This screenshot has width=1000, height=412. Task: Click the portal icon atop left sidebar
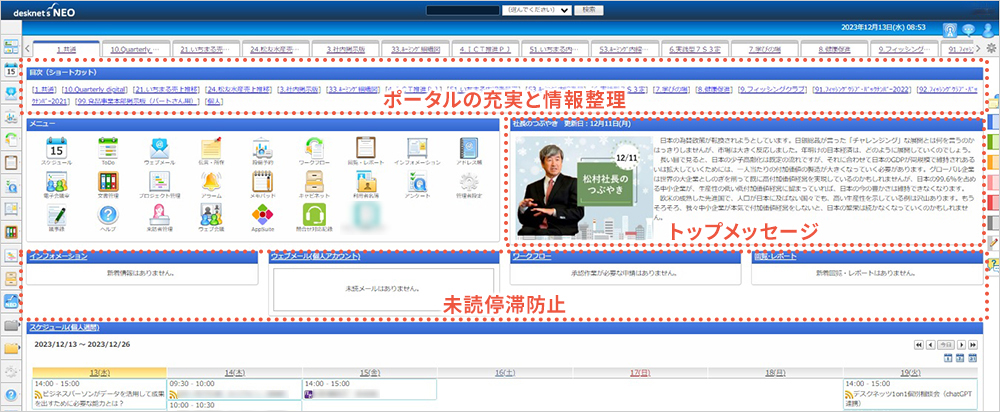pyautogui.click(x=10, y=46)
